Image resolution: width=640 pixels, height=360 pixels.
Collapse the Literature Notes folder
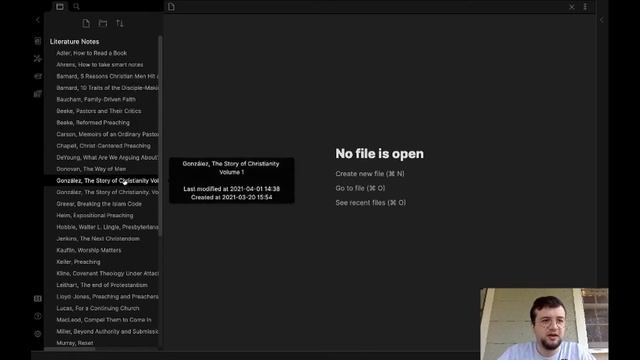coord(74,42)
